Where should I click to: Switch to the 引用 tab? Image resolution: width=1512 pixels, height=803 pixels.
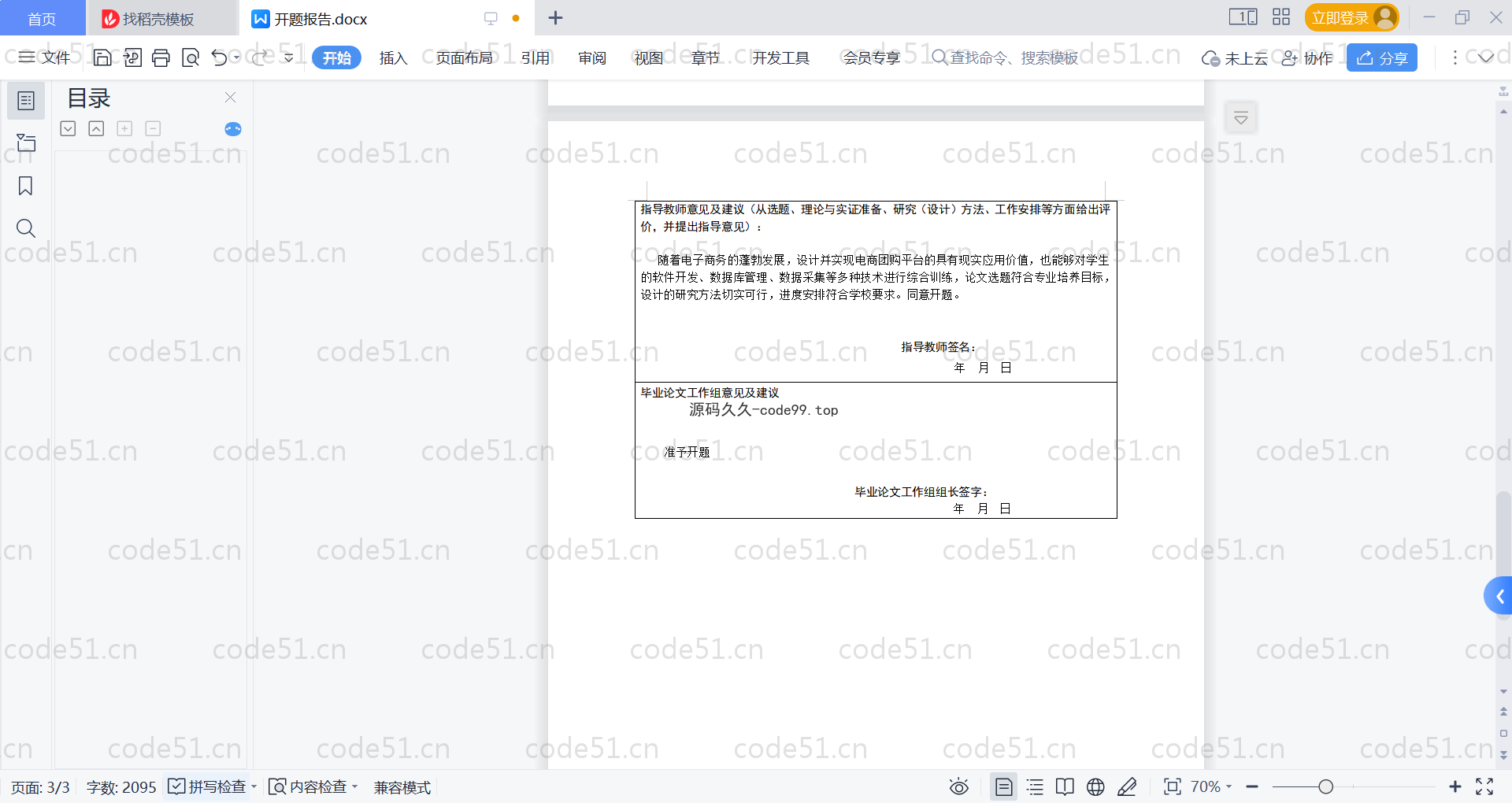tap(535, 57)
